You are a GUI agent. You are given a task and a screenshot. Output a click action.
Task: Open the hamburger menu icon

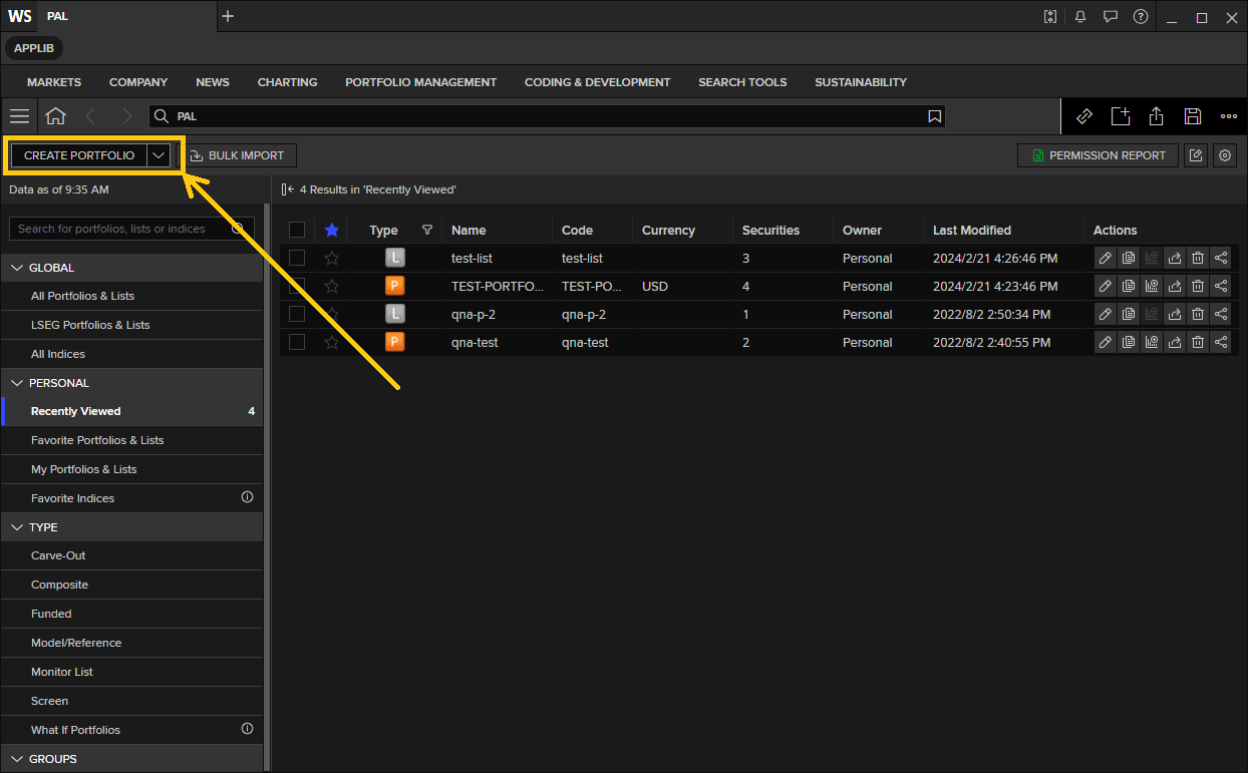point(19,116)
